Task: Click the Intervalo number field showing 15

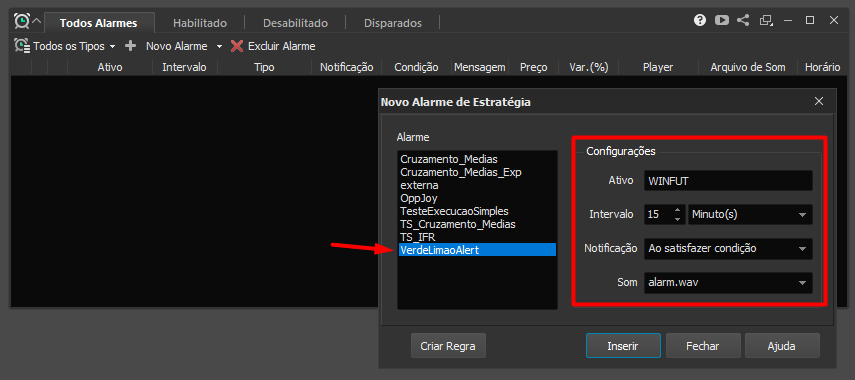Action: pyautogui.click(x=658, y=215)
